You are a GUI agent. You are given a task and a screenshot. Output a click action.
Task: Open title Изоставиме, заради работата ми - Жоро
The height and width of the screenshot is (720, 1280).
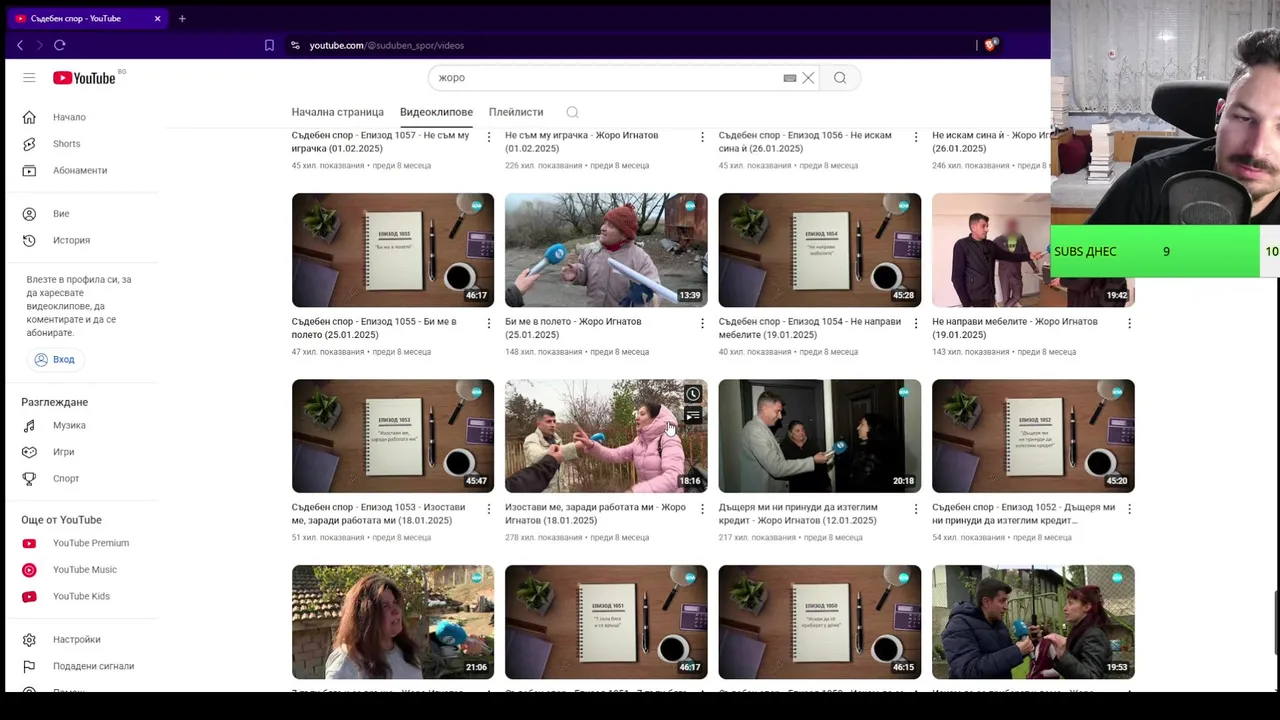[595, 514]
